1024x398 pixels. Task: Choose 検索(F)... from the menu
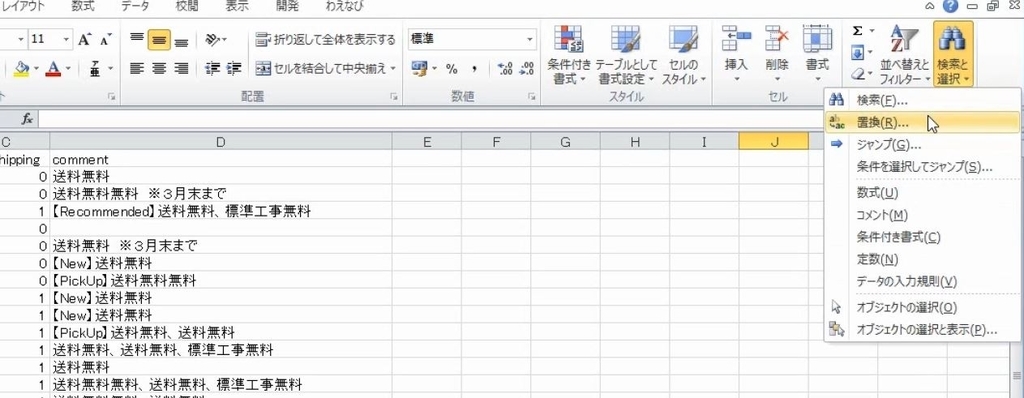click(x=922, y=101)
